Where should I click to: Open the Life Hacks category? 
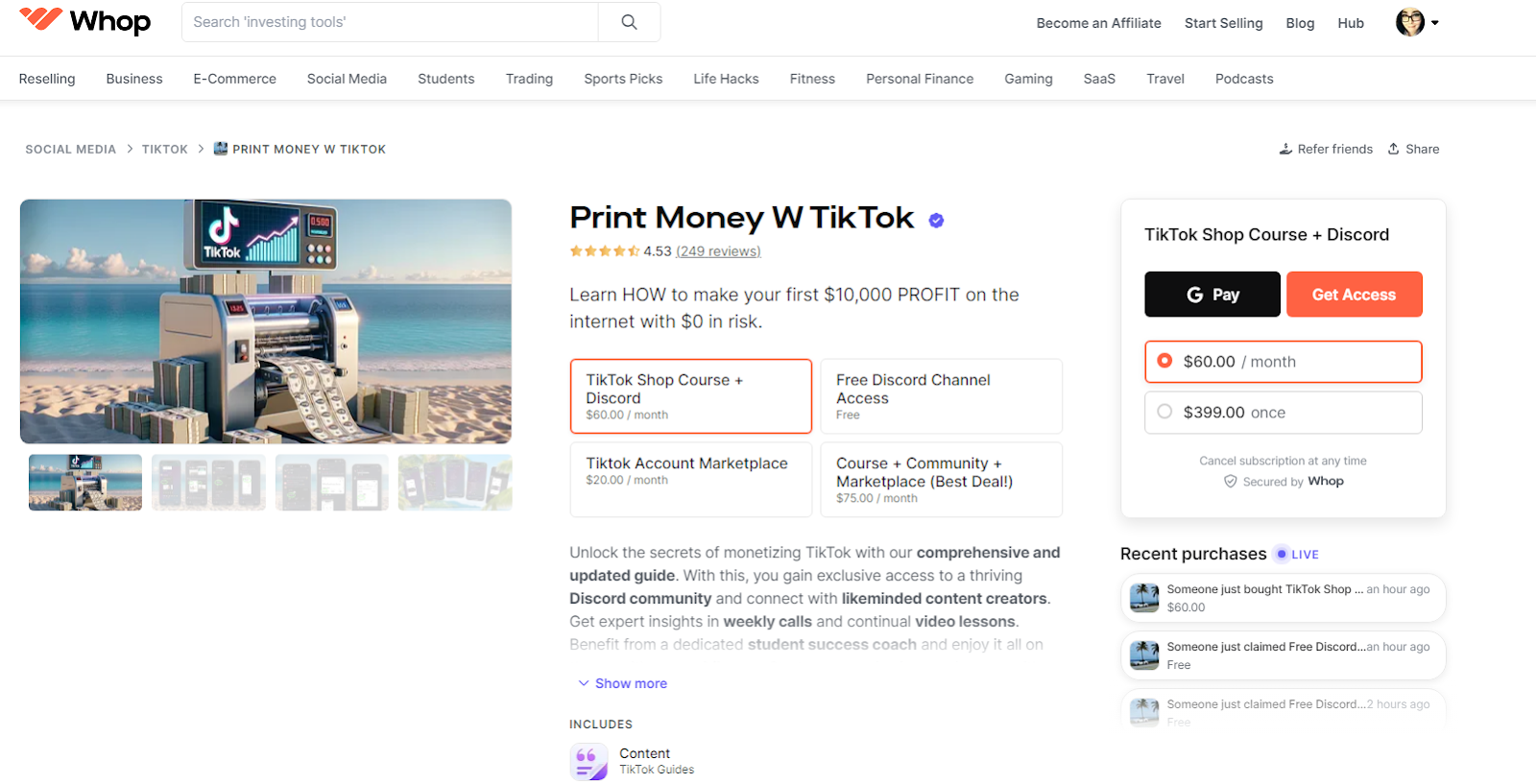(726, 79)
